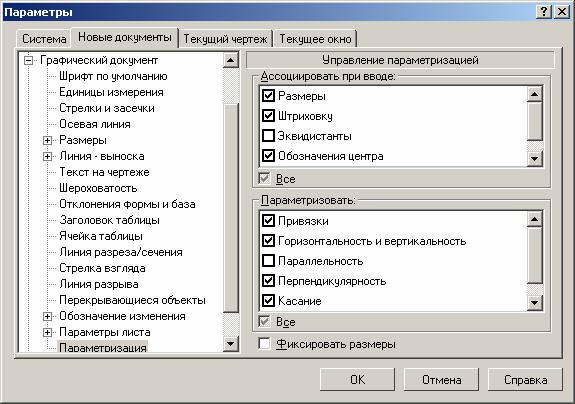The height and width of the screenshot is (404, 575).
Task: Expand the Параметры листа node
Action: pyautogui.click(x=47, y=332)
